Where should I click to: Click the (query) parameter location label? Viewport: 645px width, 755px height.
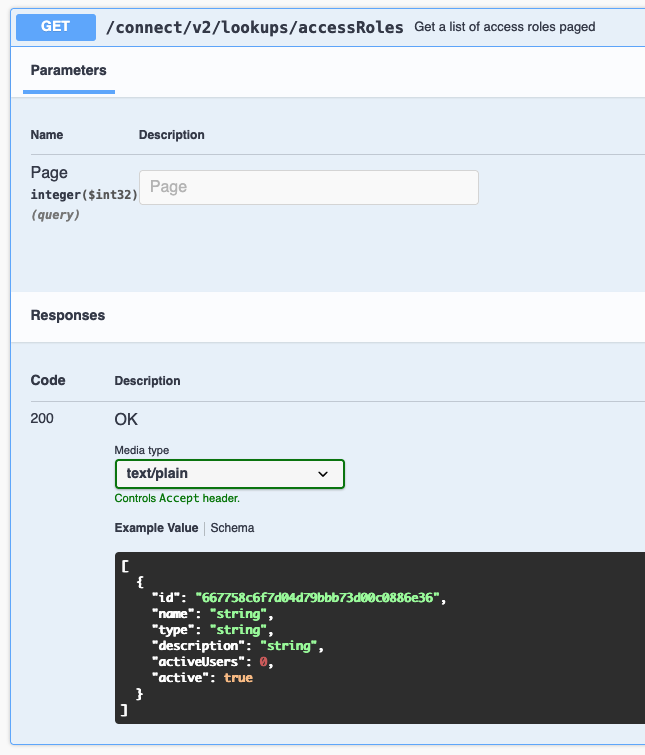click(55, 215)
